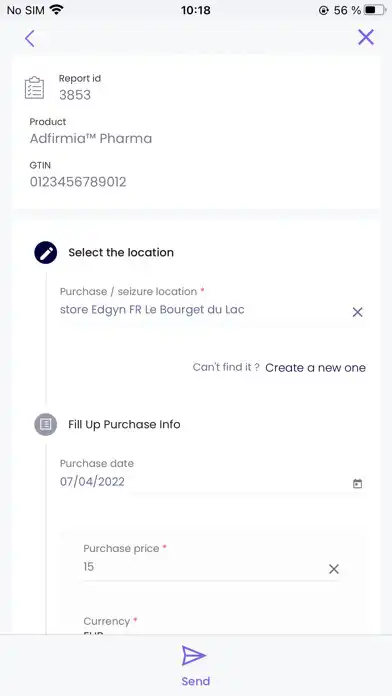Expand the Select the location section
The height and width of the screenshot is (696, 392).
tap(121, 253)
